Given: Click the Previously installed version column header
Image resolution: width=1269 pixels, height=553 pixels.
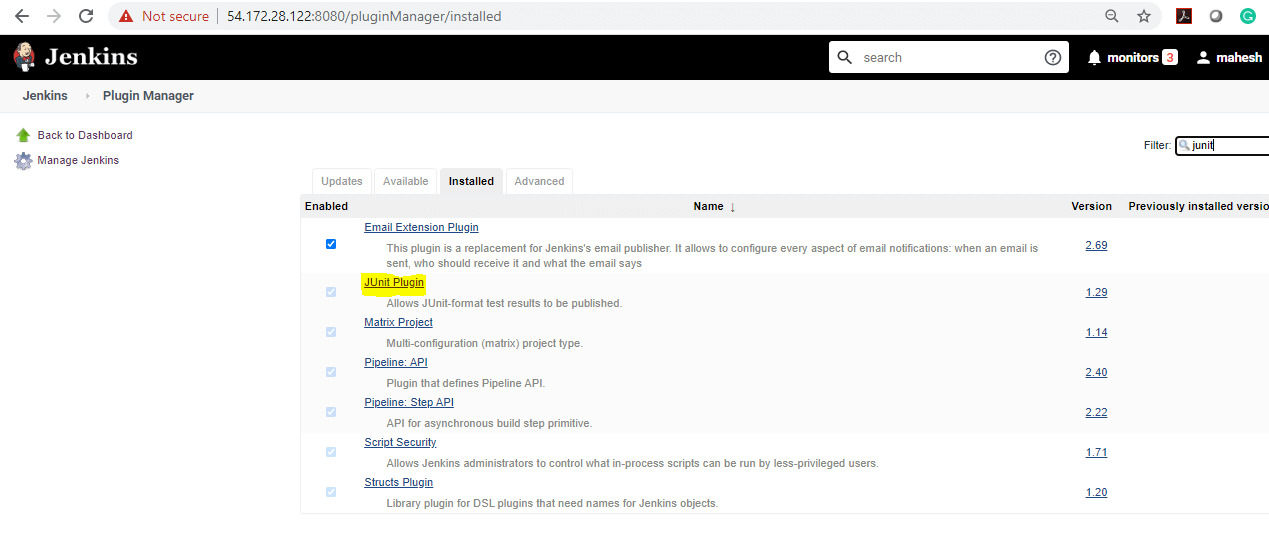Looking at the screenshot, I should [x=1198, y=206].
